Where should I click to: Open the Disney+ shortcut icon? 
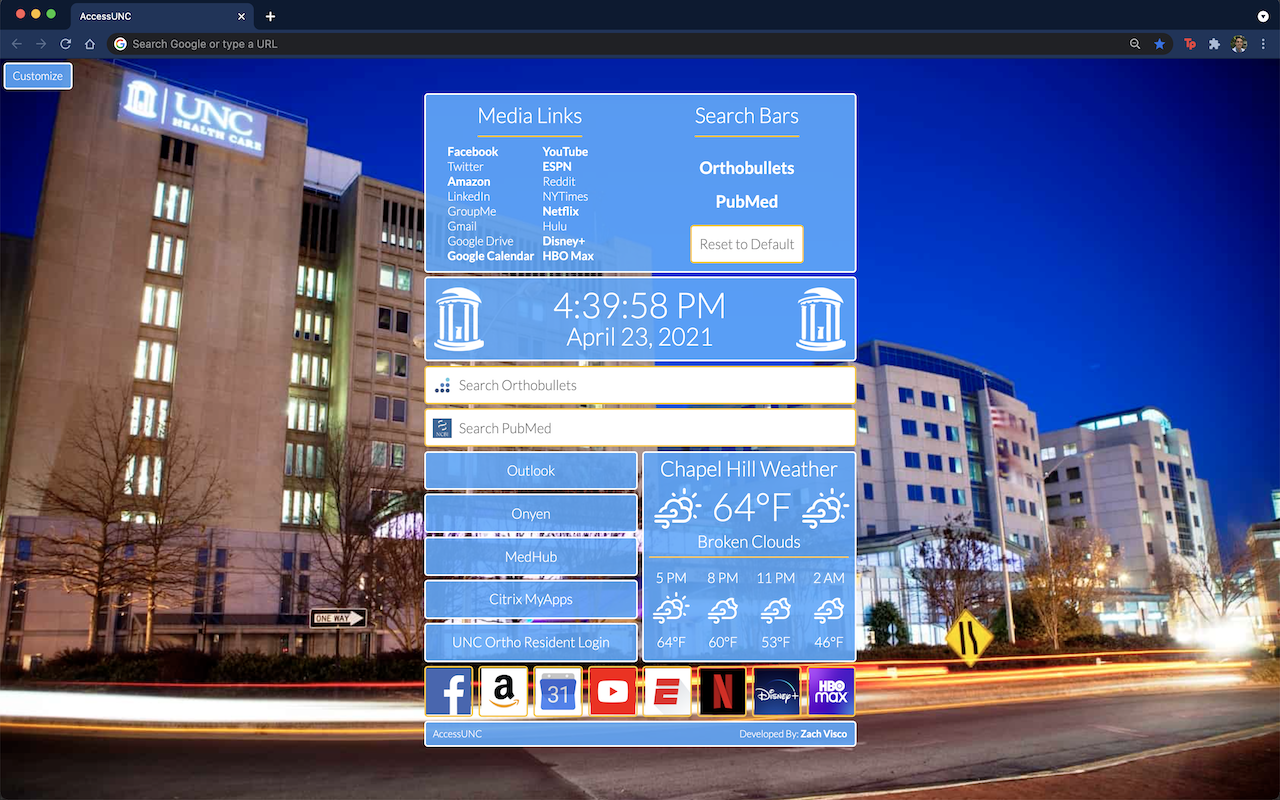[777, 692]
